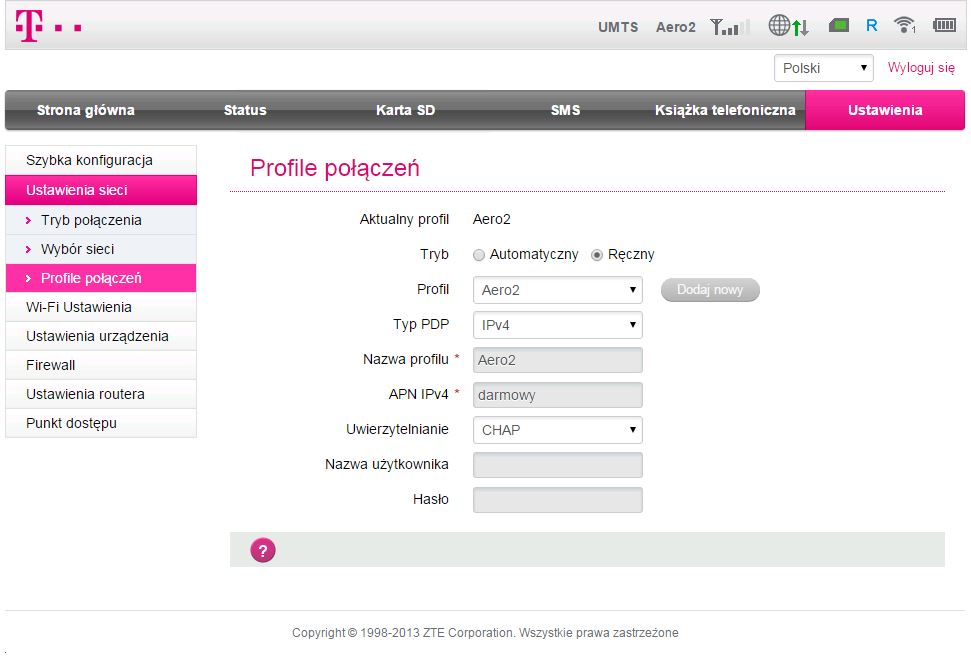Open Wybór sieci in the sidebar
The height and width of the screenshot is (662, 971).
77,249
